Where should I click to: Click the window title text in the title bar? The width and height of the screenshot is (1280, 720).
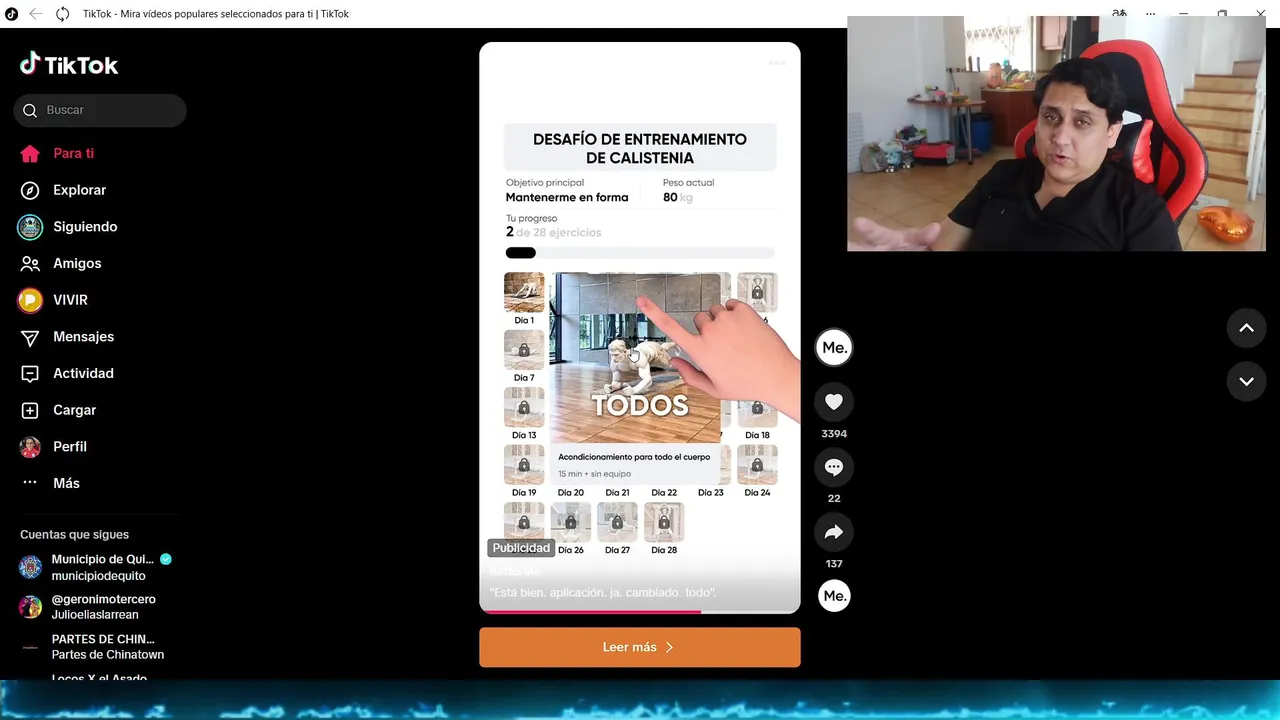pos(216,14)
